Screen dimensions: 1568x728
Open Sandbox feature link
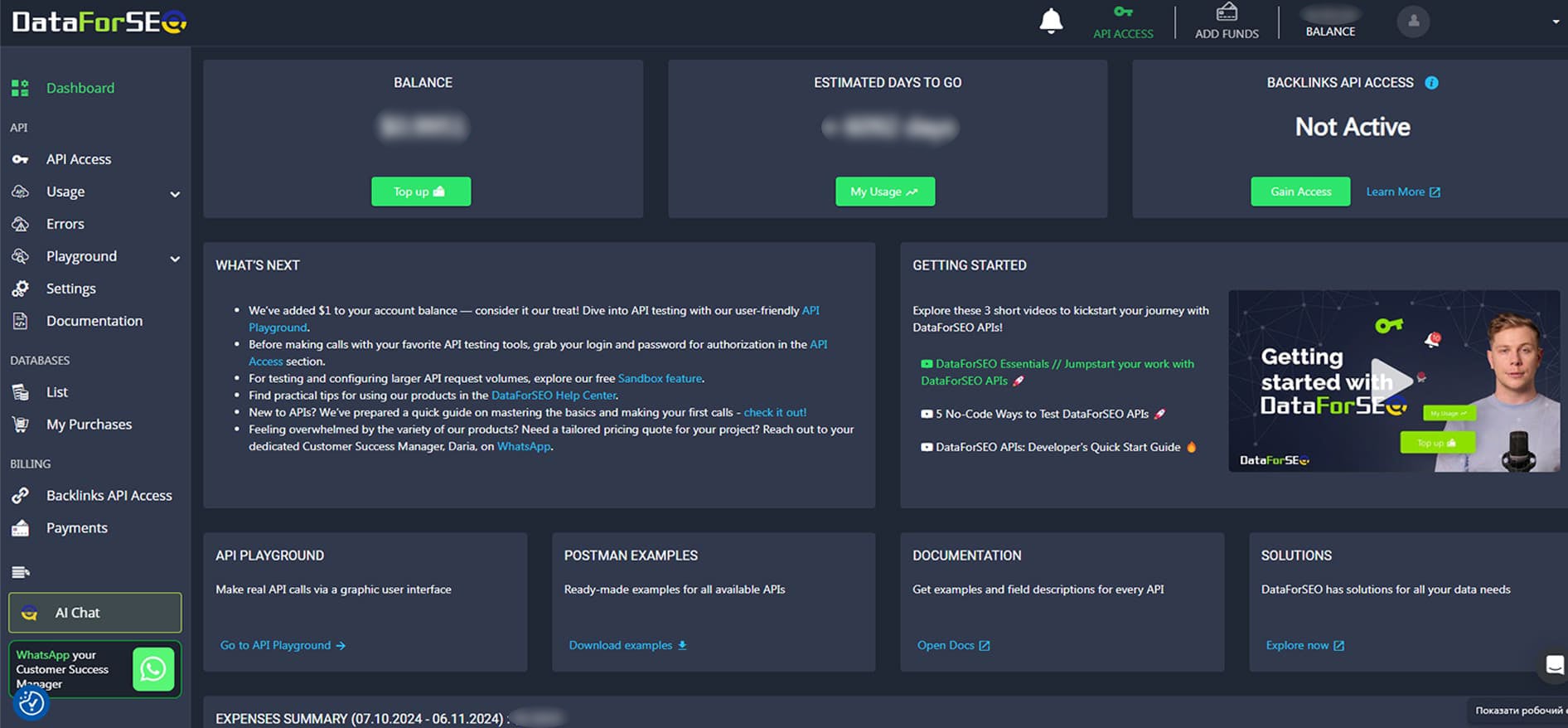tap(660, 378)
